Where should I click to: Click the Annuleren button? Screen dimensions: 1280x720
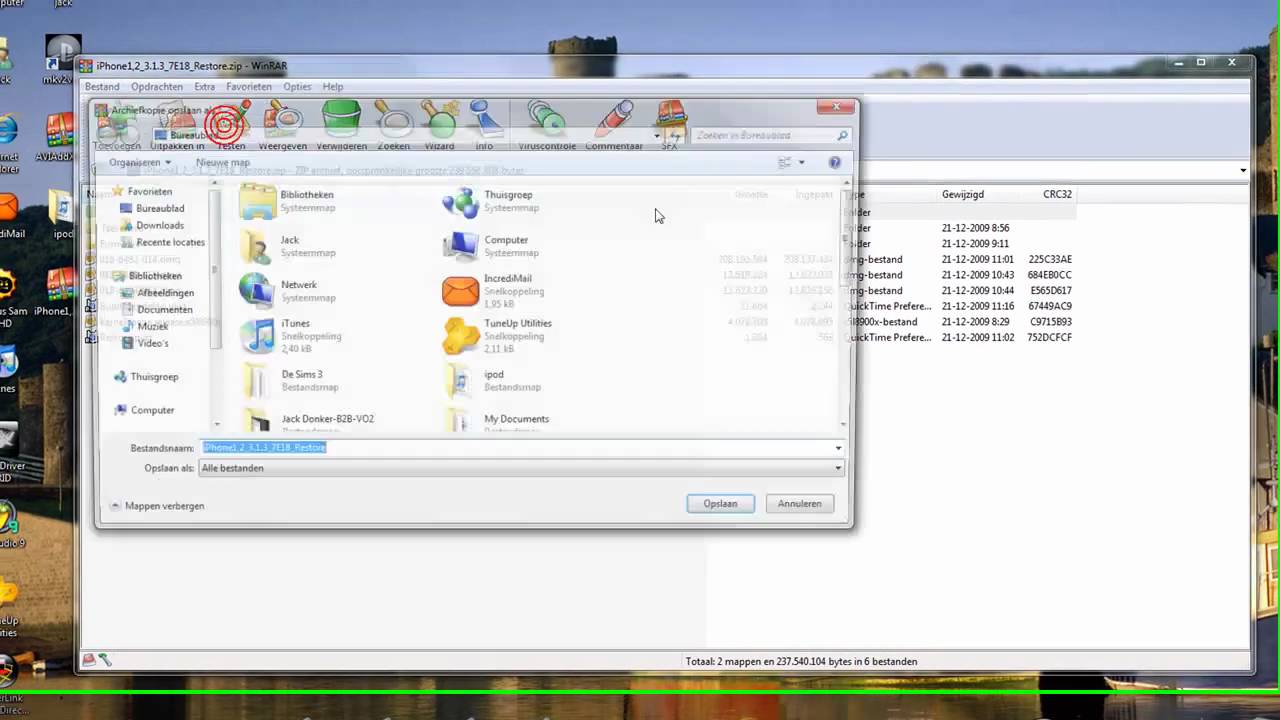[x=800, y=504]
